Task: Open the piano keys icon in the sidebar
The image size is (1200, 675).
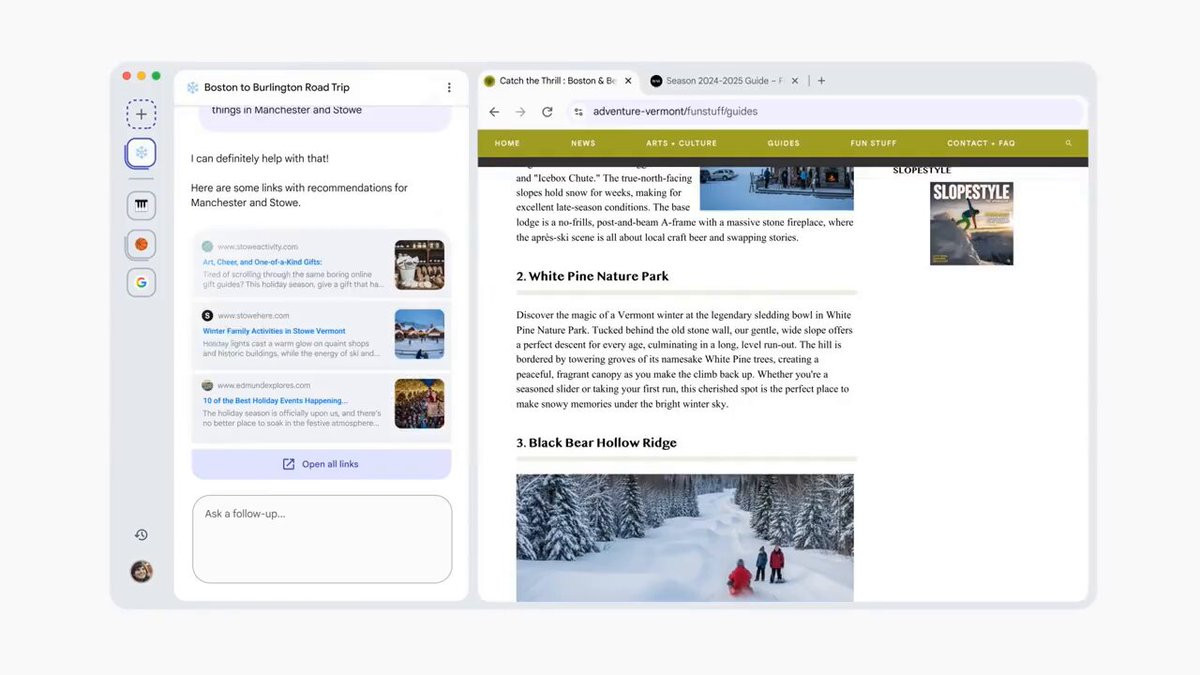Action: tap(141, 205)
